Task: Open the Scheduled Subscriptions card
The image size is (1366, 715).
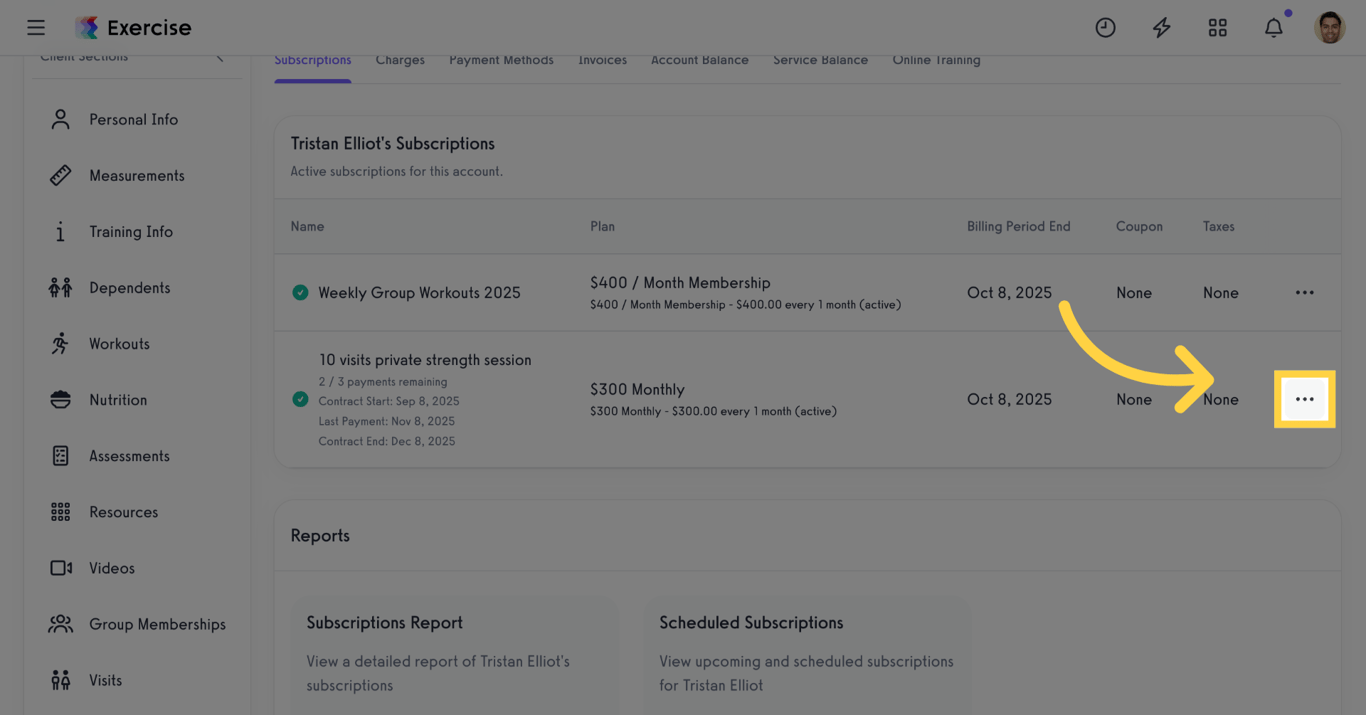Action: coord(806,653)
